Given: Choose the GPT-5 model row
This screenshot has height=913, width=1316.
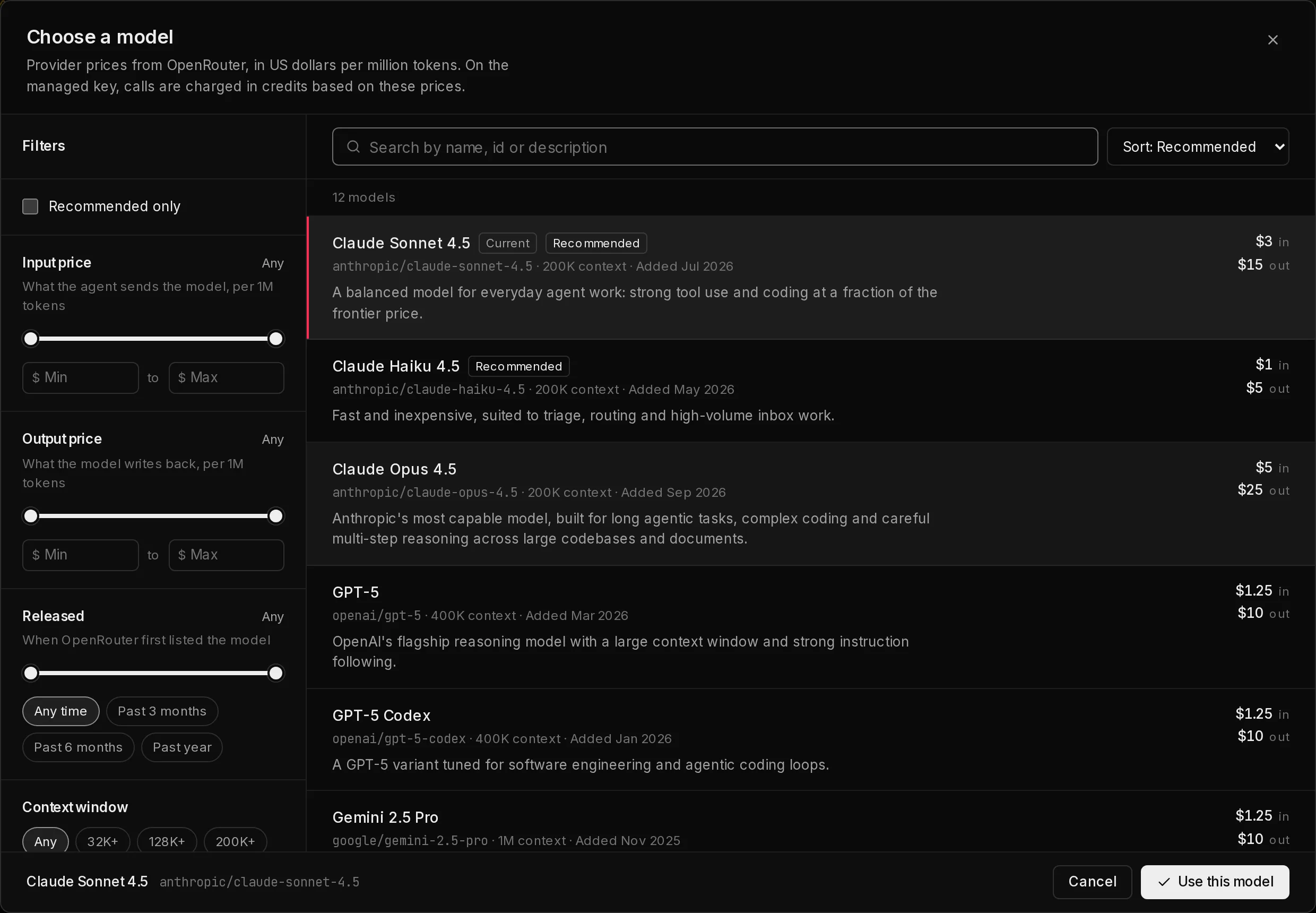Looking at the screenshot, I should [x=811, y=627].
